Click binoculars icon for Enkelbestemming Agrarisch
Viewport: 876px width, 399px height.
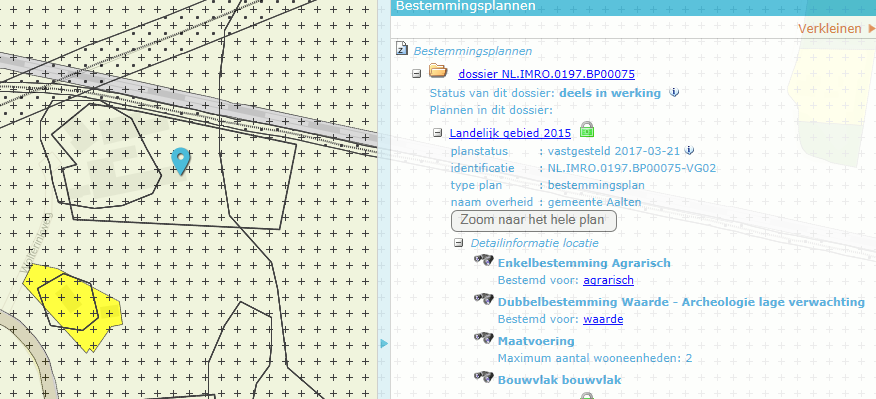484,259
